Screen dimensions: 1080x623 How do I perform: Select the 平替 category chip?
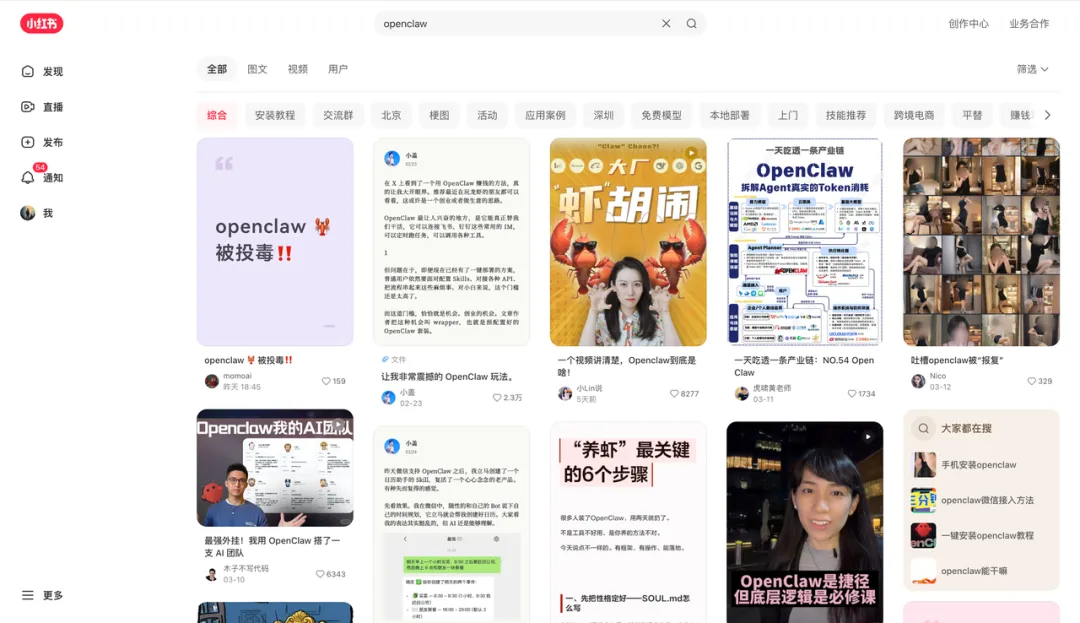pos(973,115)
